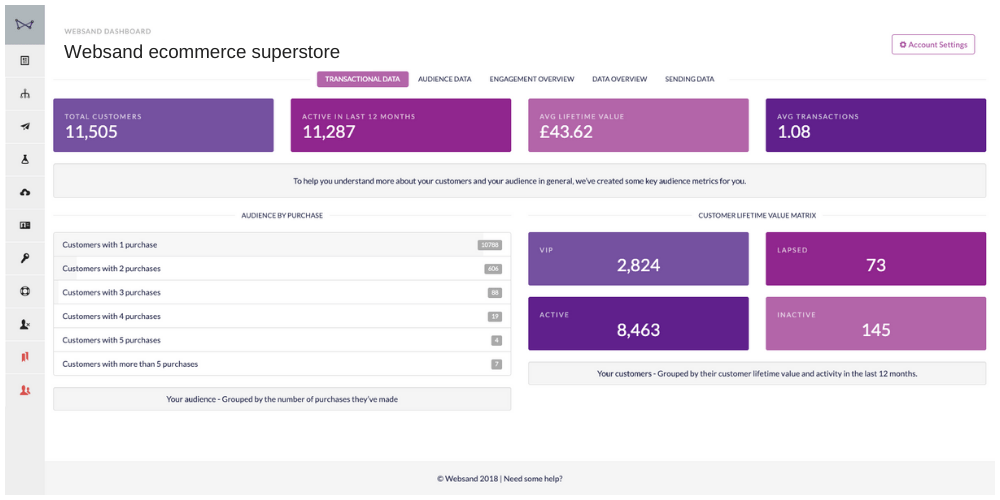The width and height of the screenshot is (1000, 500).
Task: Open the ID card icon in the sidebar
Action: [x=25, y=225]
